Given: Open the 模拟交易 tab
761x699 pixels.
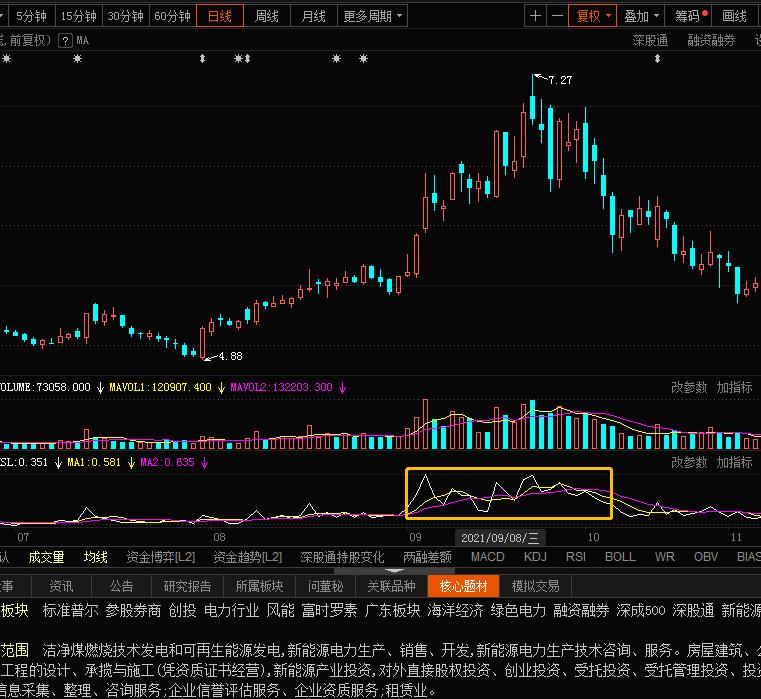Looking at the screenshot, I should tap(536, 586).
